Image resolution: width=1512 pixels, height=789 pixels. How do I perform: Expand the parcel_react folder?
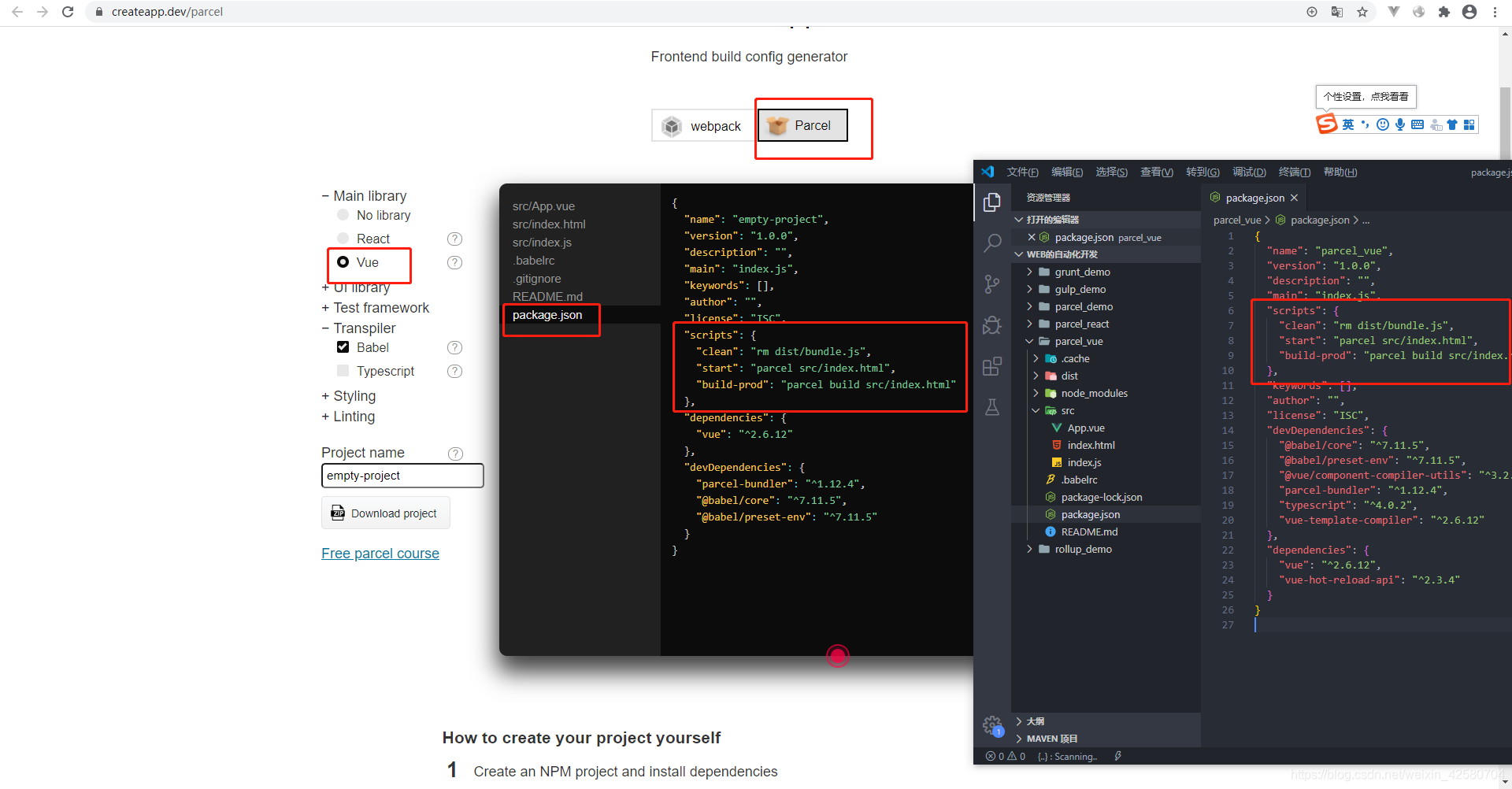1081,324
